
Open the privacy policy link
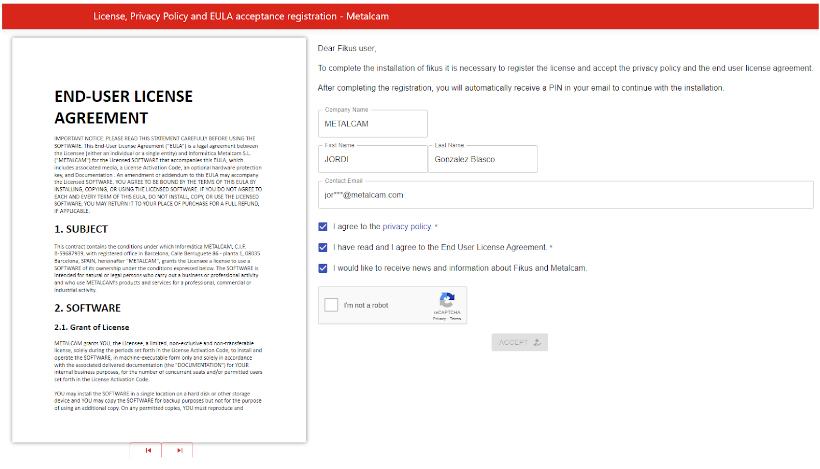point(406,227)
